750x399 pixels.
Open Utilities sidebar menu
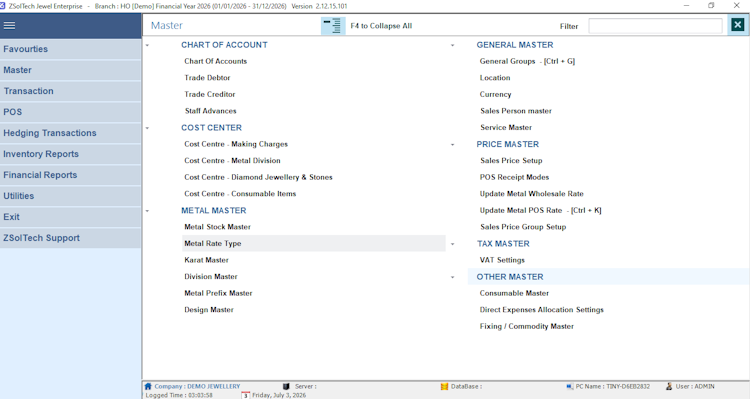70,196
